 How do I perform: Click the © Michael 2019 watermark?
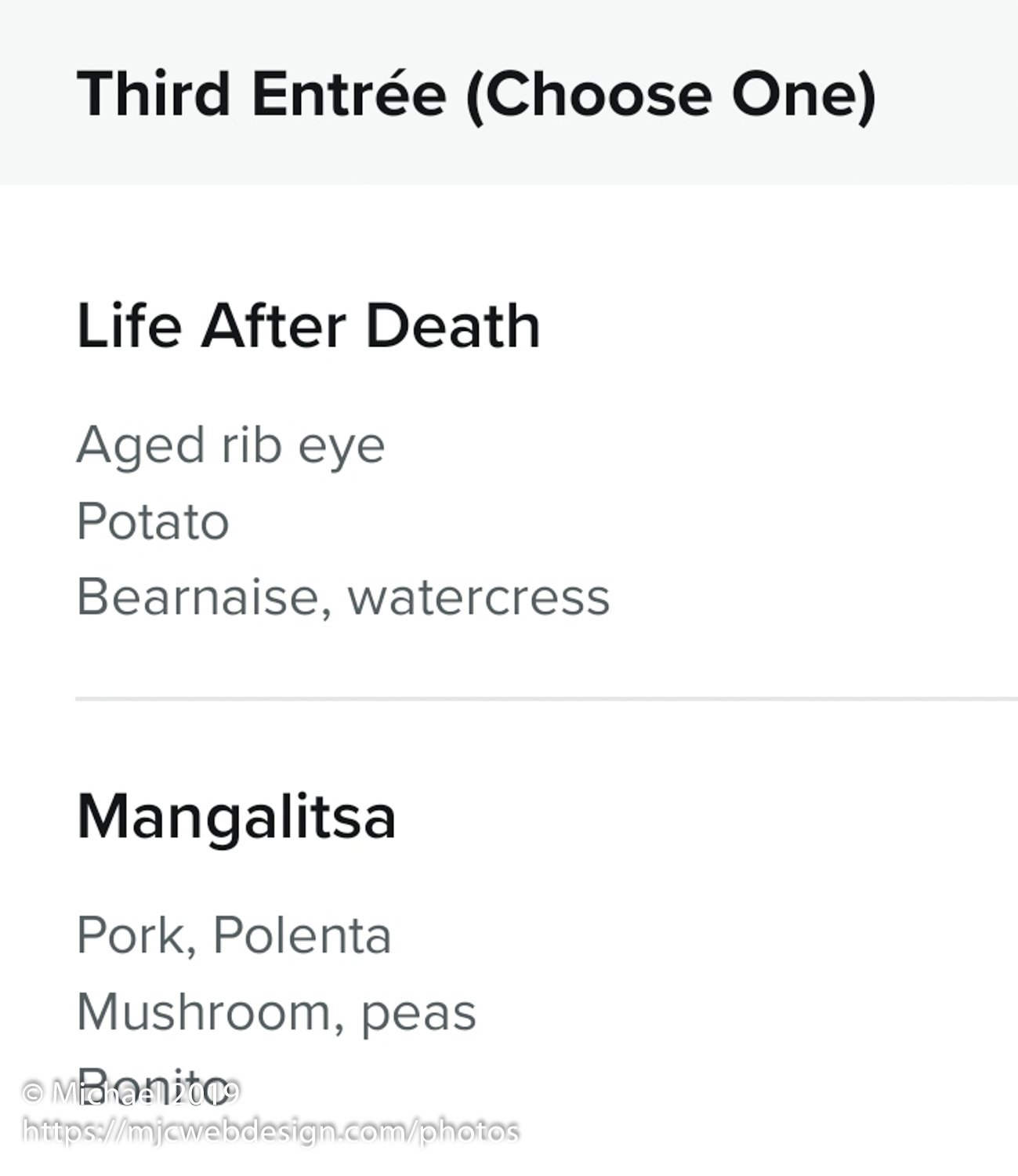(x=131, y=1093)
